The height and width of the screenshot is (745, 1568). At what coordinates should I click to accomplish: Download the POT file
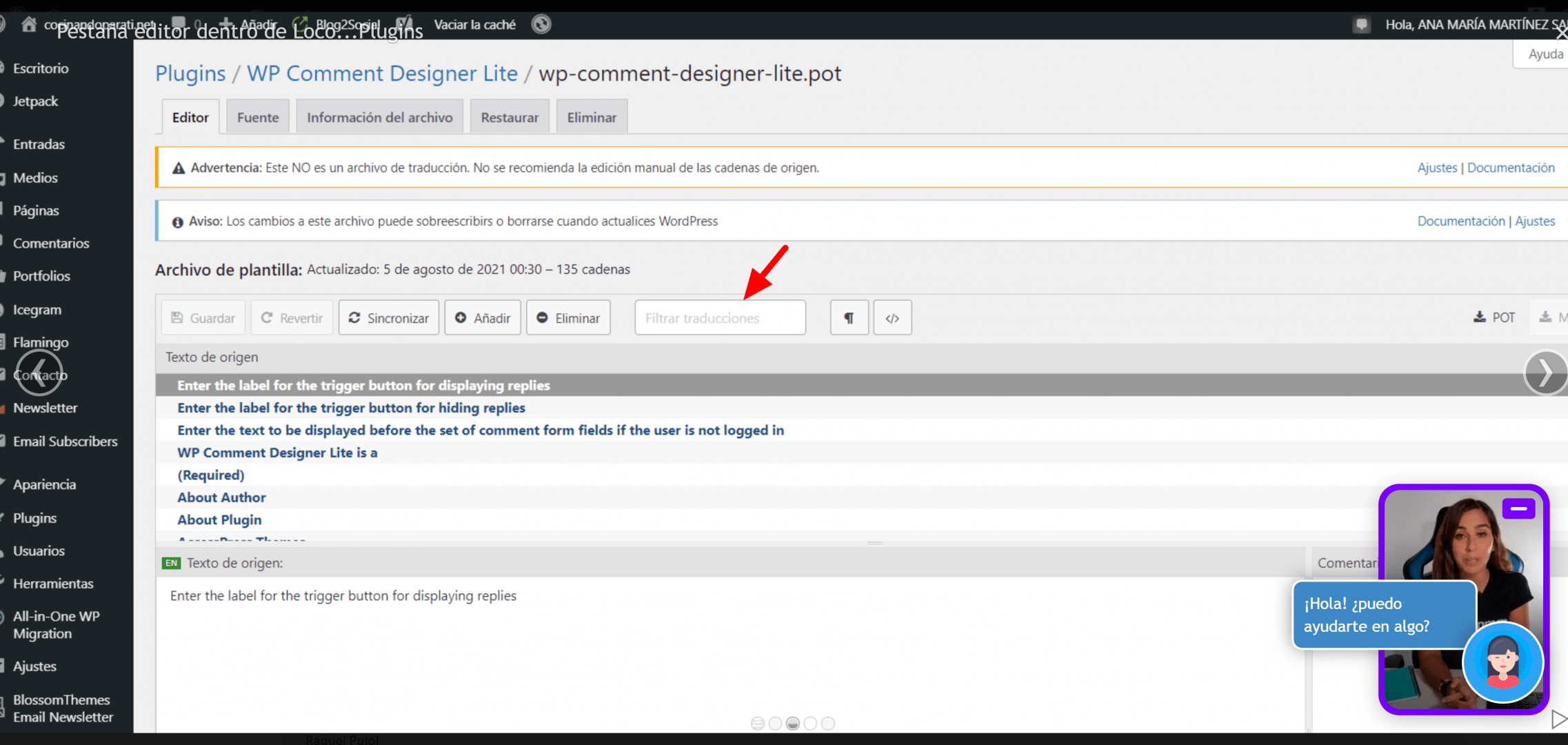1494,317
